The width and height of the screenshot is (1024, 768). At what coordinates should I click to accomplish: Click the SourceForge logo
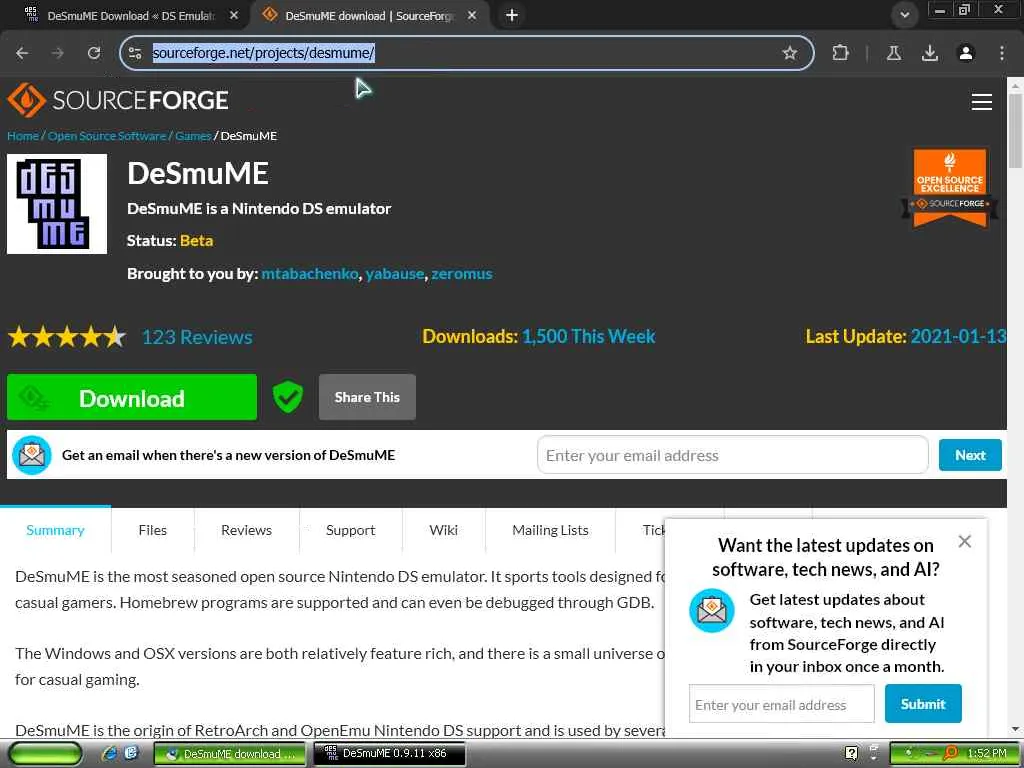tap(118, 100)
